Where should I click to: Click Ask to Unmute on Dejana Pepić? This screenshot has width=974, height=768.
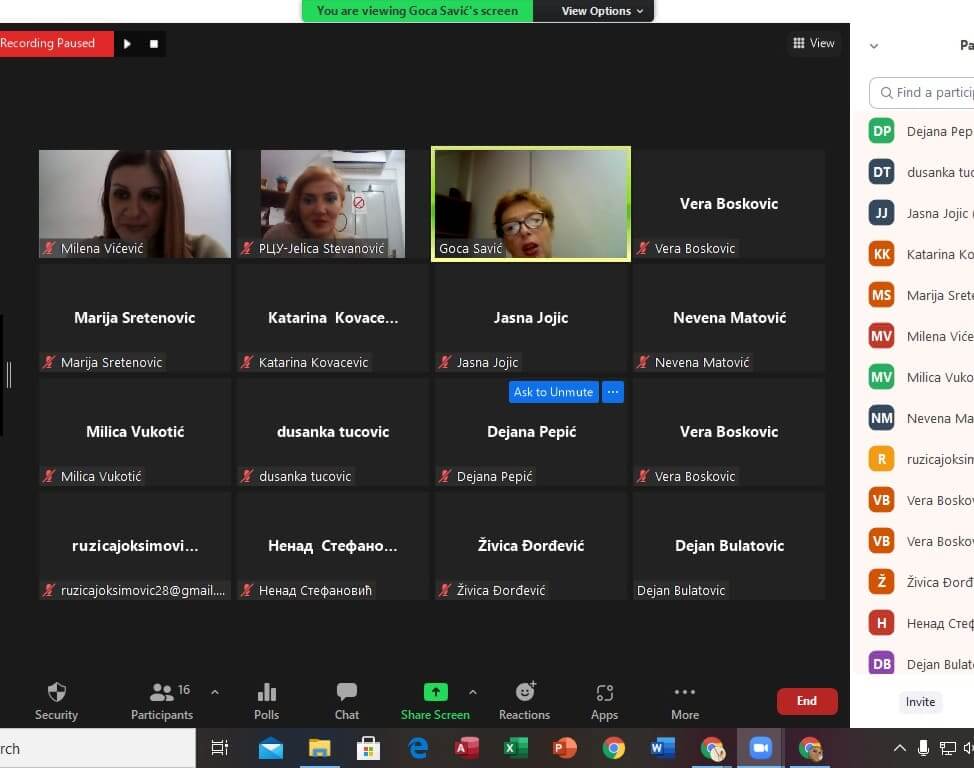tap(553, 392)
